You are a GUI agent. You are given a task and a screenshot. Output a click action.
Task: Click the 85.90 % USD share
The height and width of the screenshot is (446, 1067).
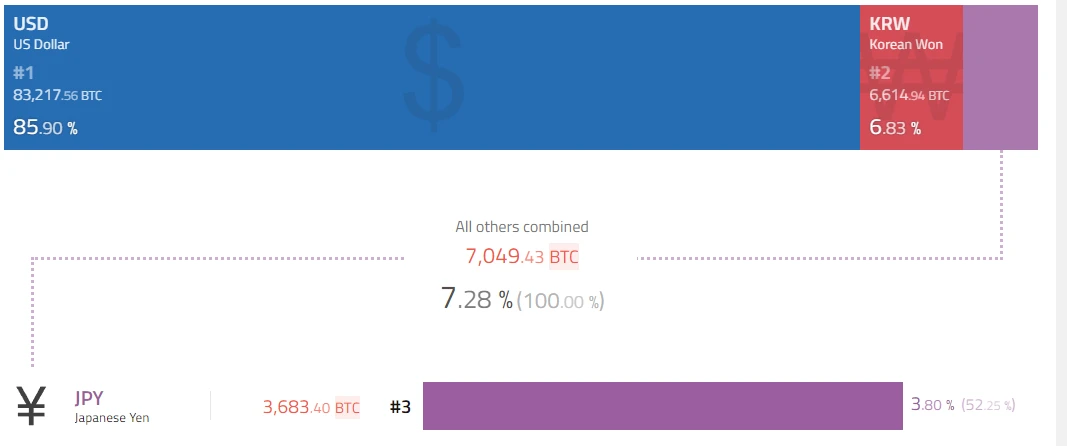point(45,127)
